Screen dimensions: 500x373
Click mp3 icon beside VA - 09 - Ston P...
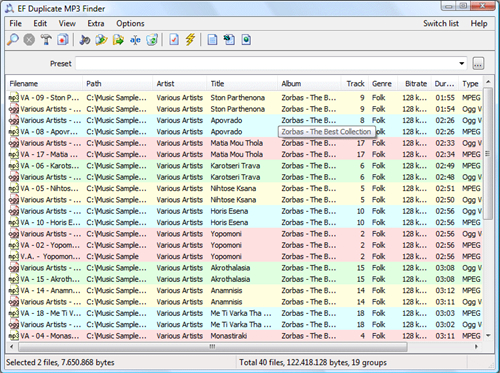coord(14,98)
